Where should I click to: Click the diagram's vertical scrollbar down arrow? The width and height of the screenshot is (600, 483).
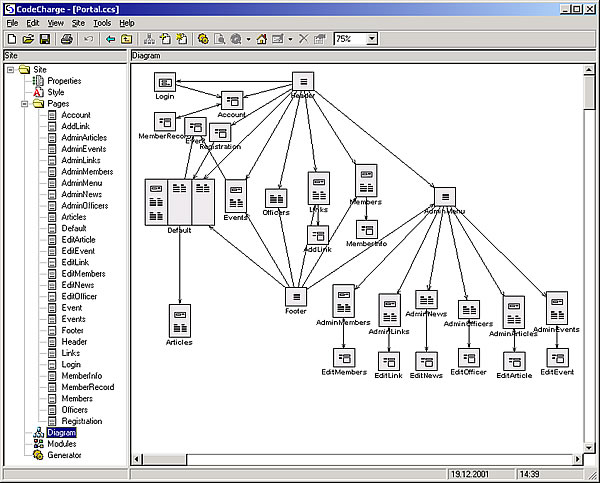coord(591,446)
